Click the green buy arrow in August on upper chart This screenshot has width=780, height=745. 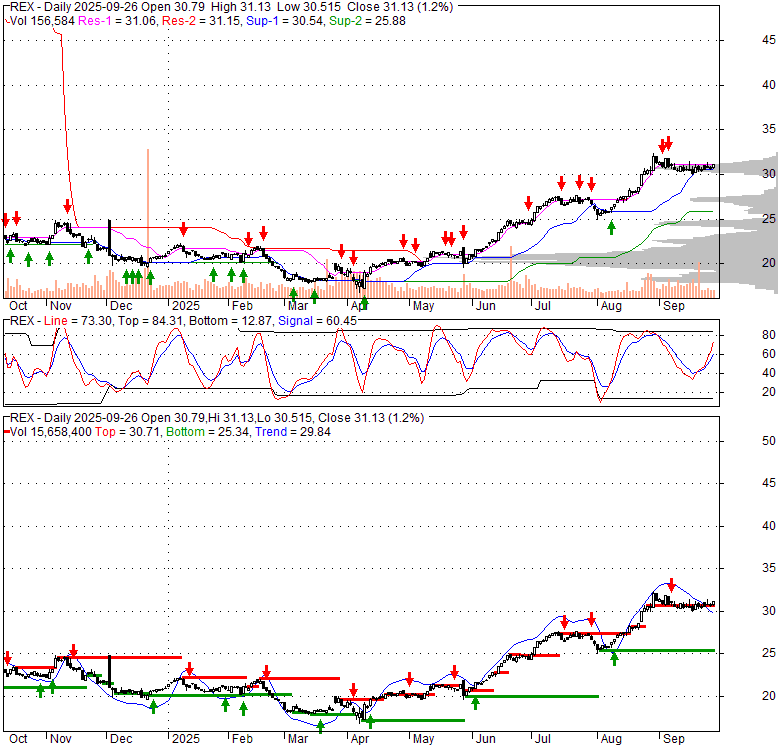(611, 228)
